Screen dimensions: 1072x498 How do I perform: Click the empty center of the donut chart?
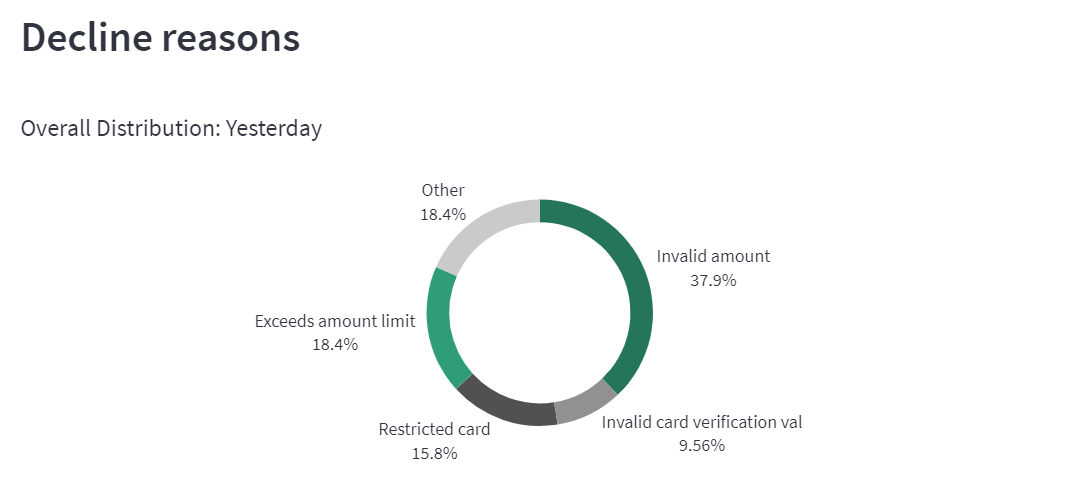click(540, 313)
